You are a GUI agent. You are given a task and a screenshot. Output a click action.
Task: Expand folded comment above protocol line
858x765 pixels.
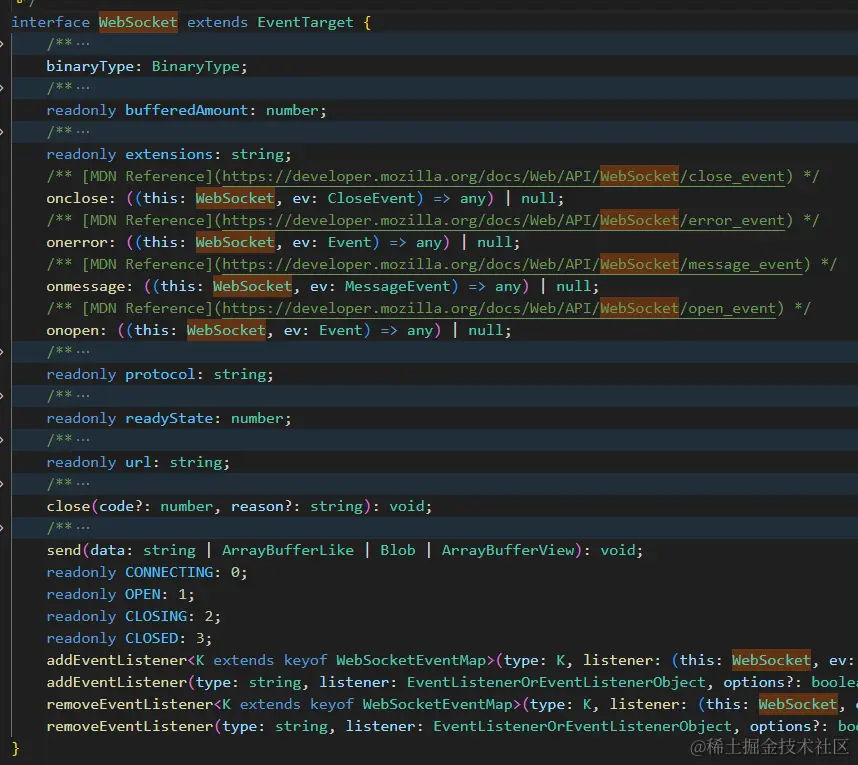[x=2, y=352]
